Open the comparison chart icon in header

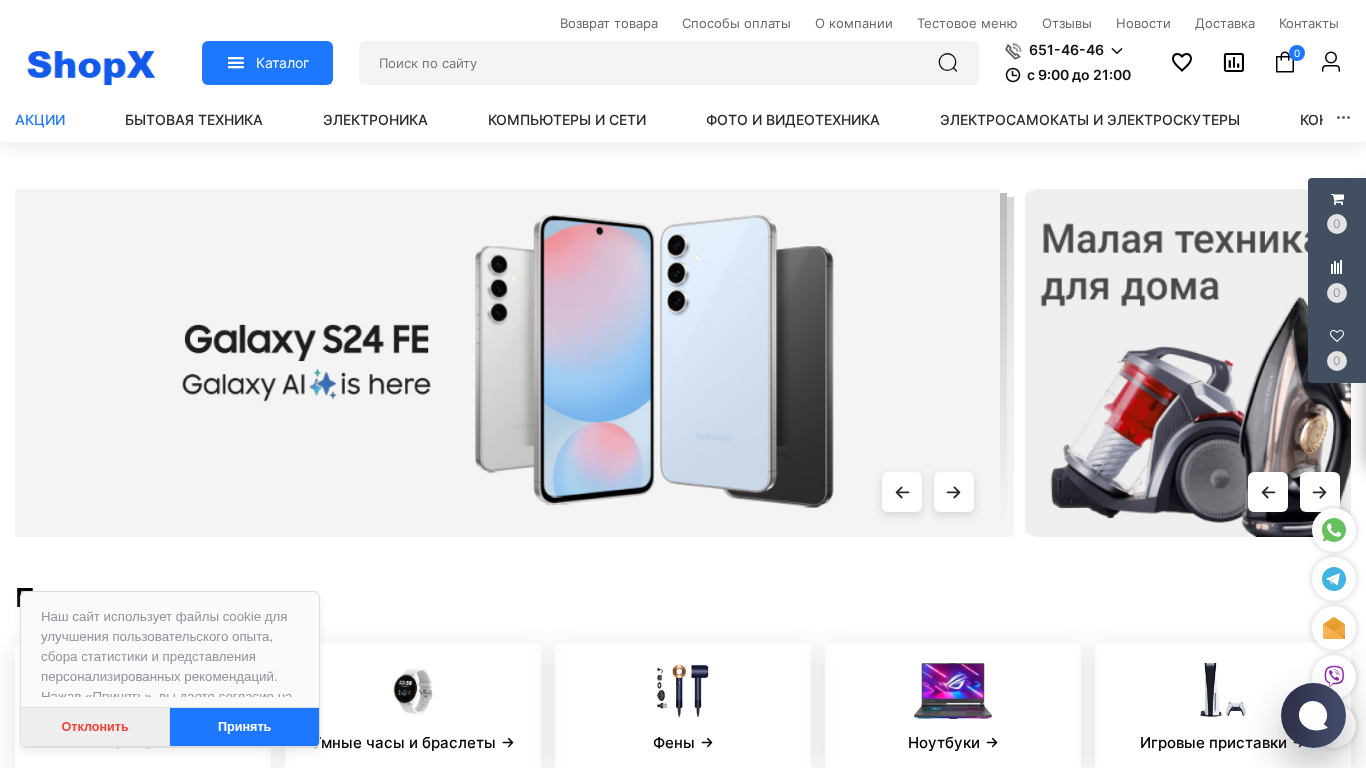point(1234,62)
